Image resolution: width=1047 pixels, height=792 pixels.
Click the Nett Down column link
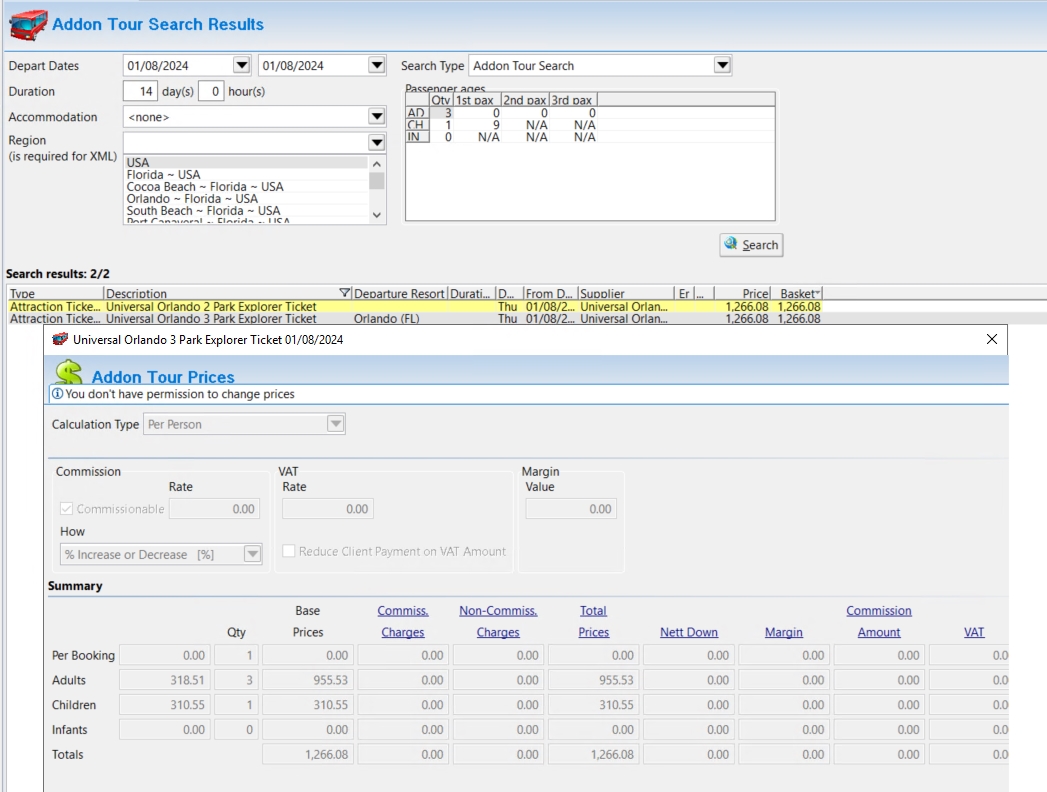tap(689, 632)
